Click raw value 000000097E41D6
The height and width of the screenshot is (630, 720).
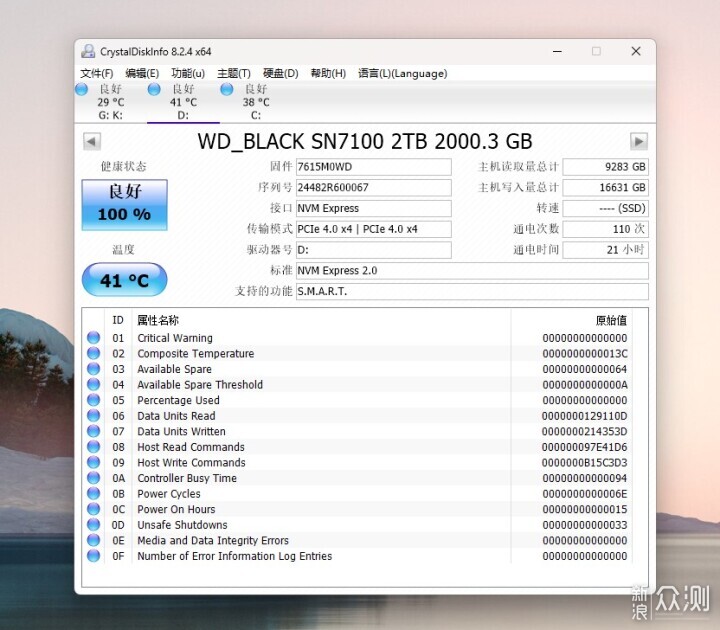pos(585,447)
